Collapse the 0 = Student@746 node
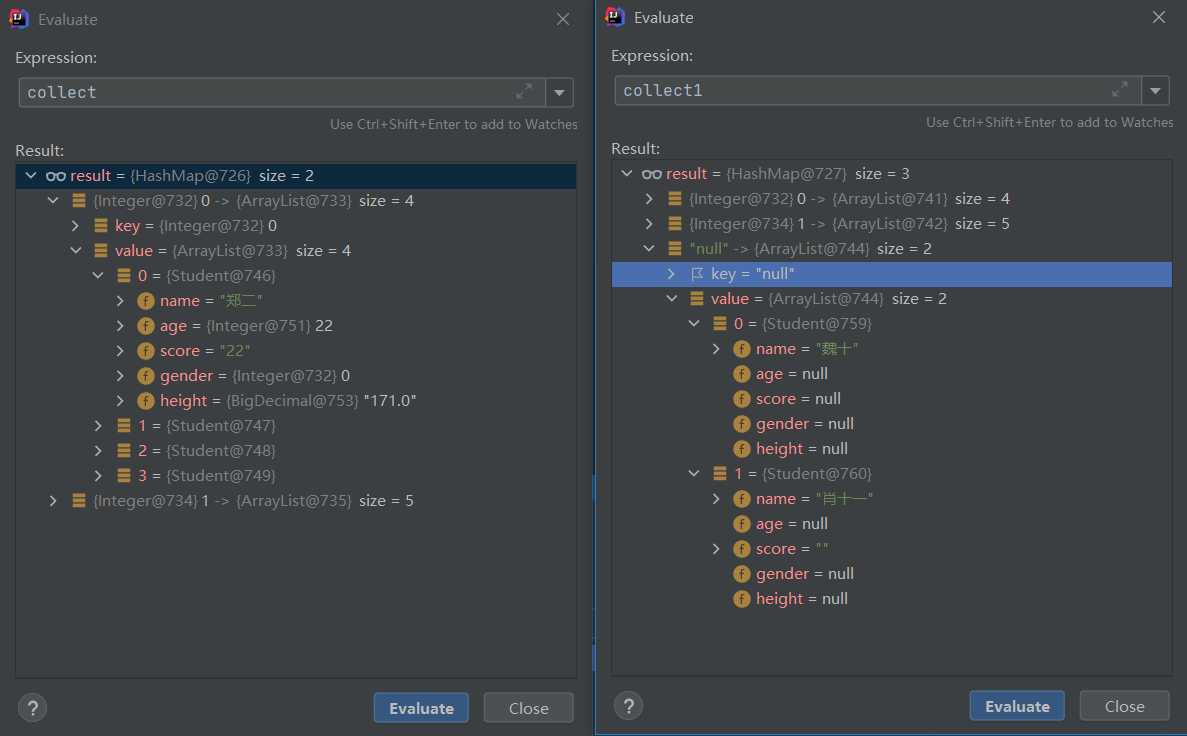 [98, 276]
